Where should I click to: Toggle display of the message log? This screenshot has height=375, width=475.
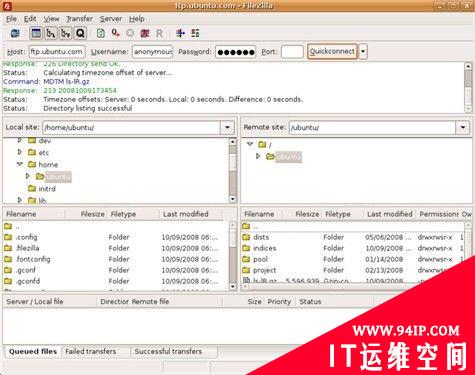click(x=36, y=33)
